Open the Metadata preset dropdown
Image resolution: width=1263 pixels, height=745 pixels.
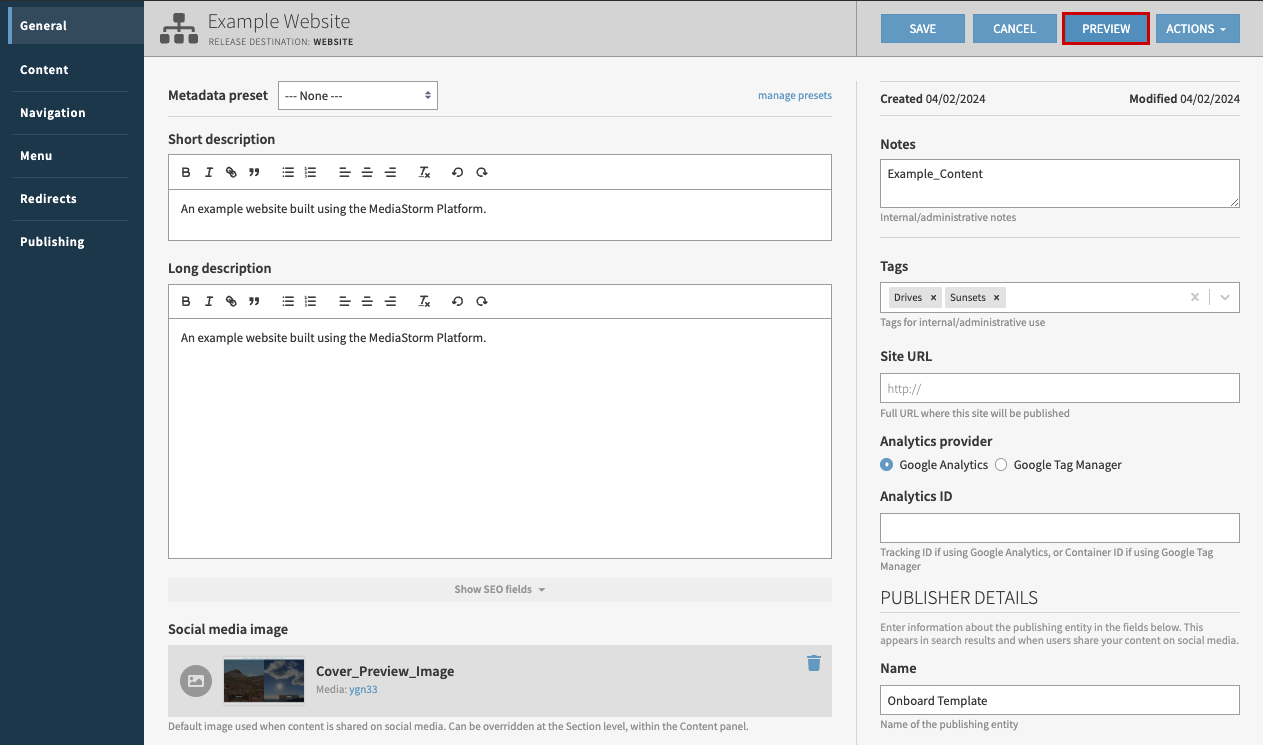click(x=357, y=95)
